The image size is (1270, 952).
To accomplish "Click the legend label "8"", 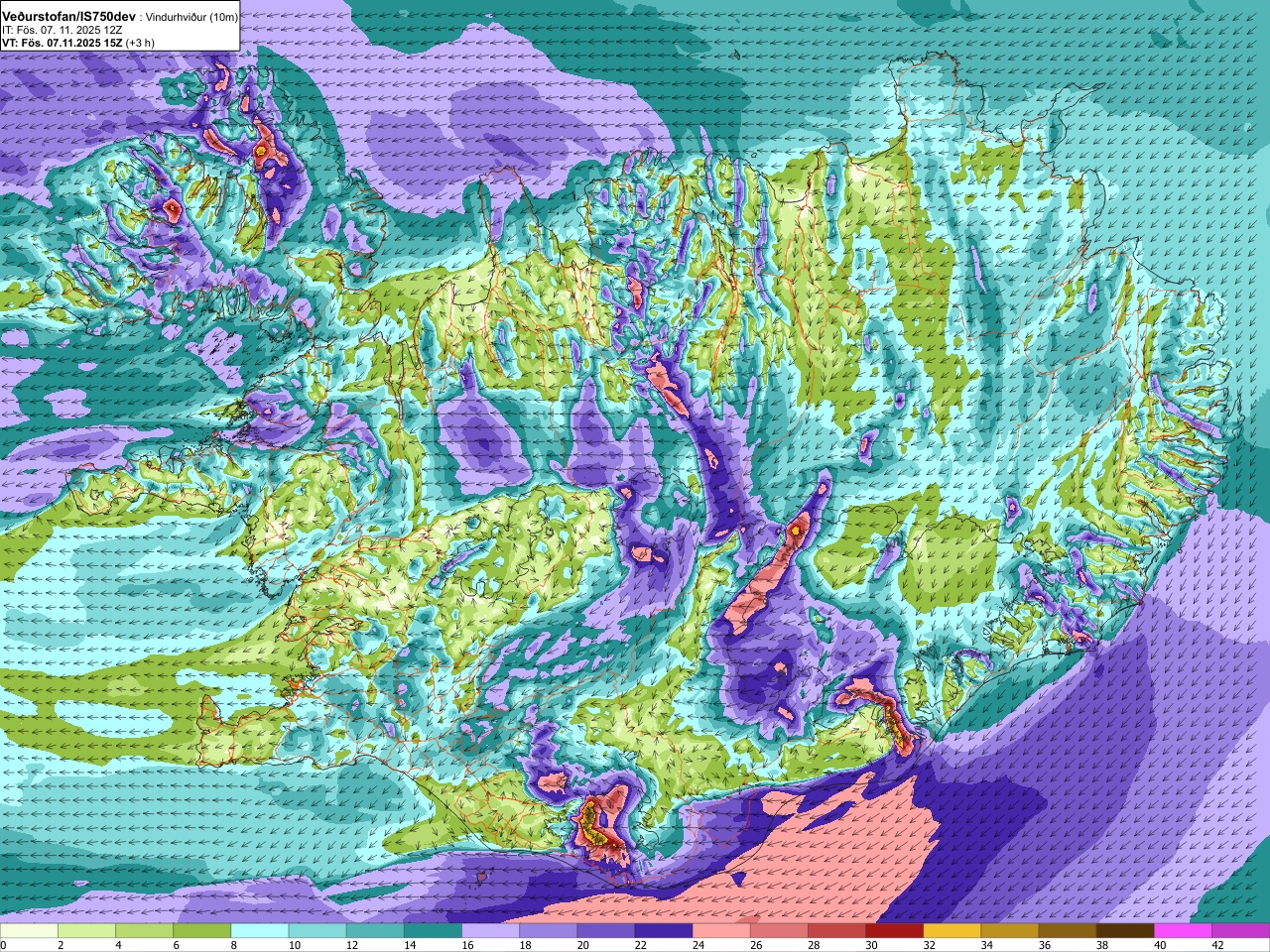I will [233, 945].
